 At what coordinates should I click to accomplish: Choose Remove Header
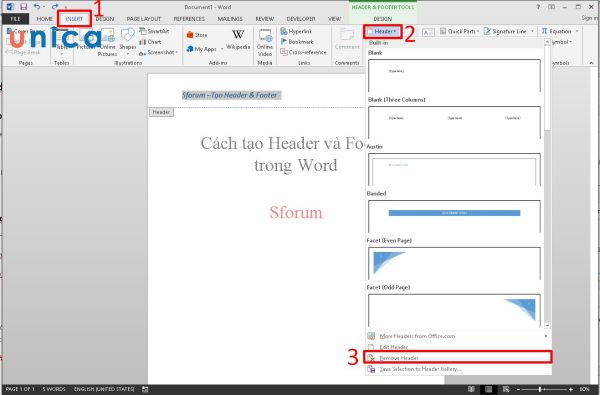click(457, 358)
